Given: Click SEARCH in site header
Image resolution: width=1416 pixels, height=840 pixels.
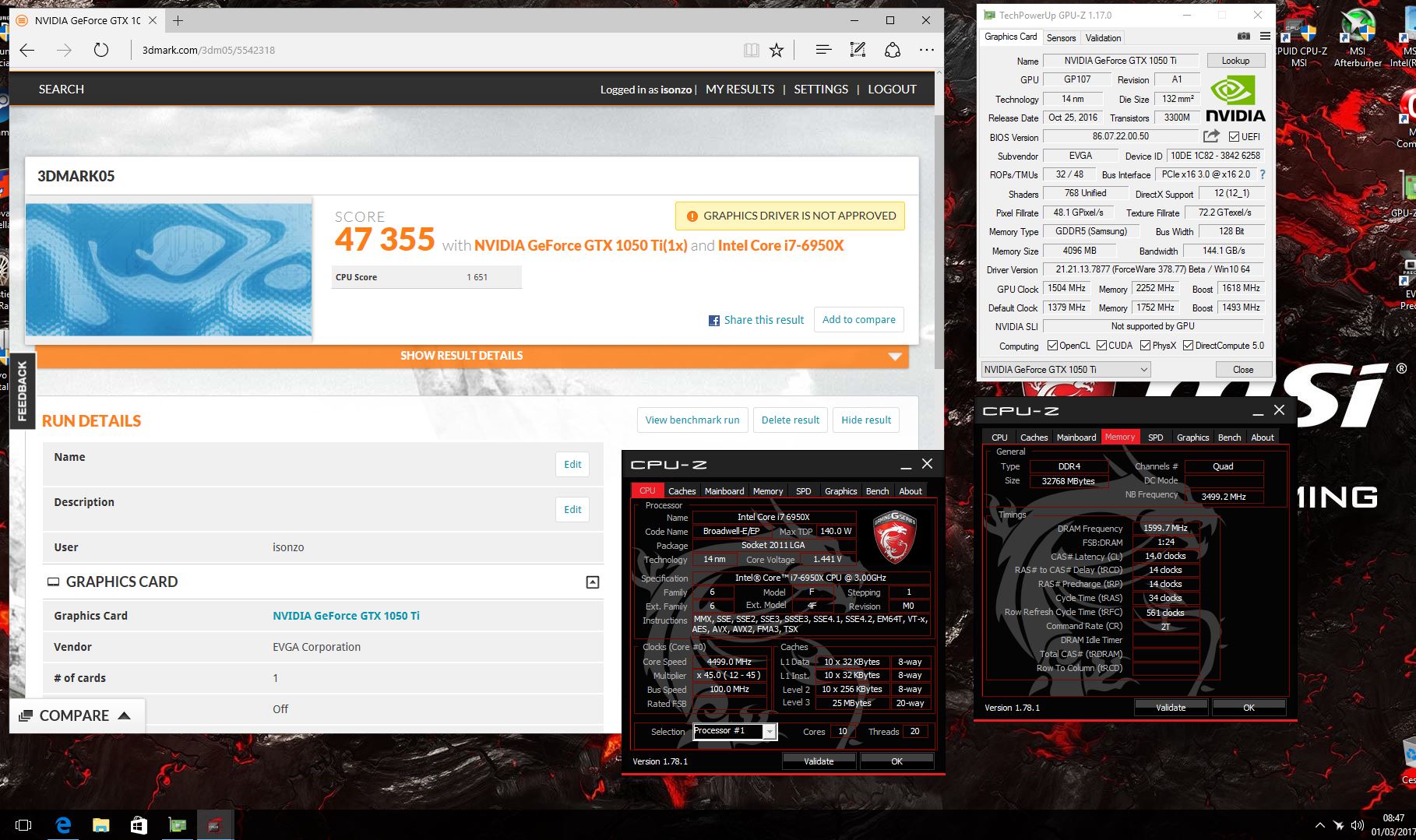Looking at the screenshot, I should click(x=62, y=90).
